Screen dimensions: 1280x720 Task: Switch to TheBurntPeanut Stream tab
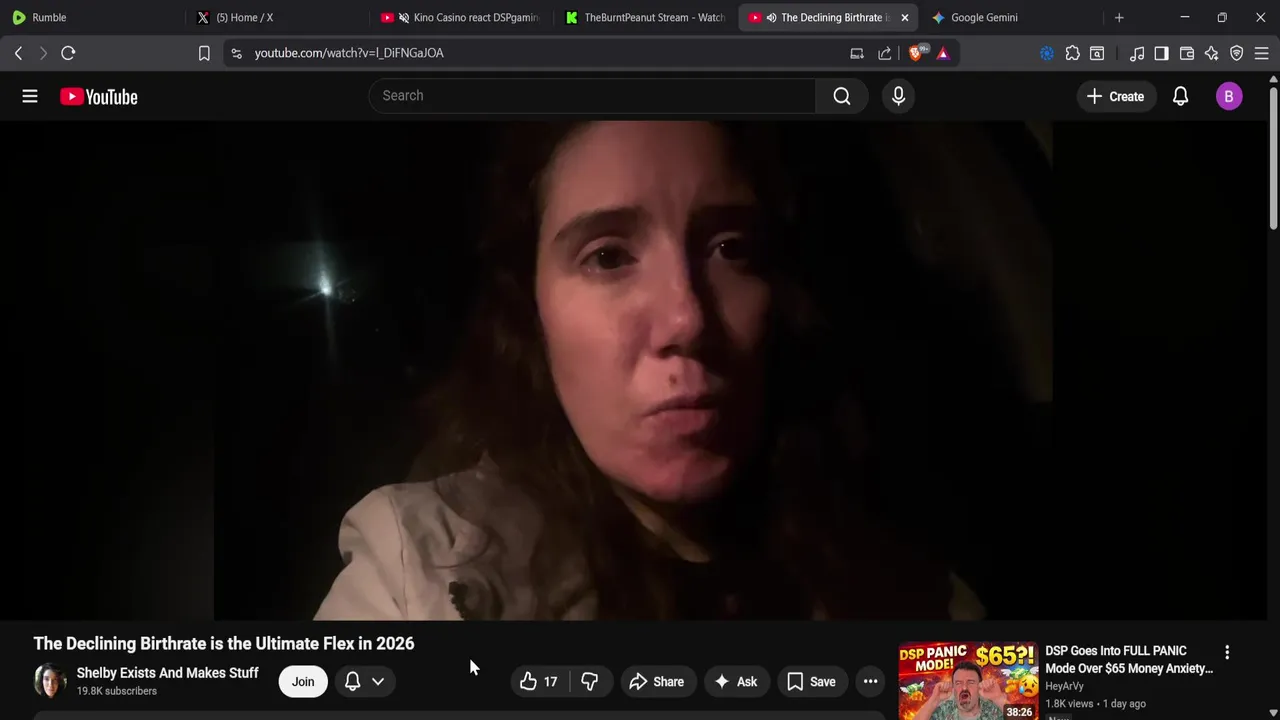pyautogui.click(x=646, y=17)
